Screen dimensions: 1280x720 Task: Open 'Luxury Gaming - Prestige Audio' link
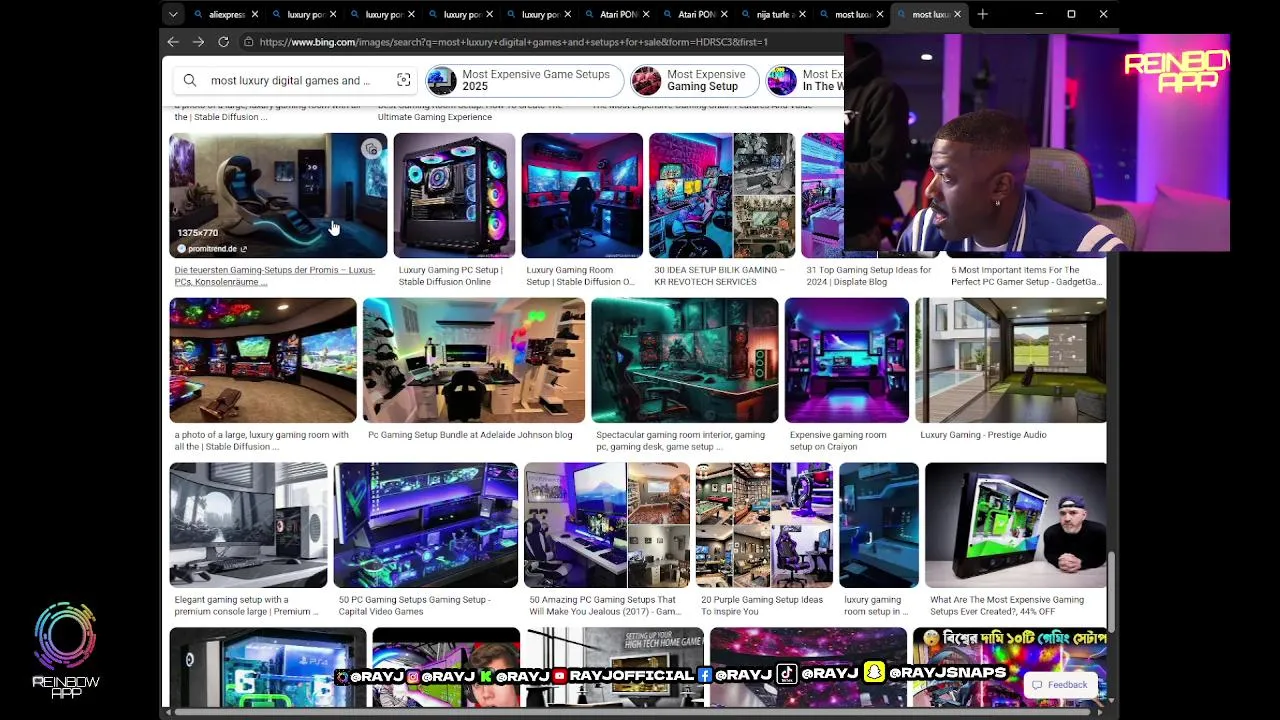pyautogui.click(x=983, y=435)
